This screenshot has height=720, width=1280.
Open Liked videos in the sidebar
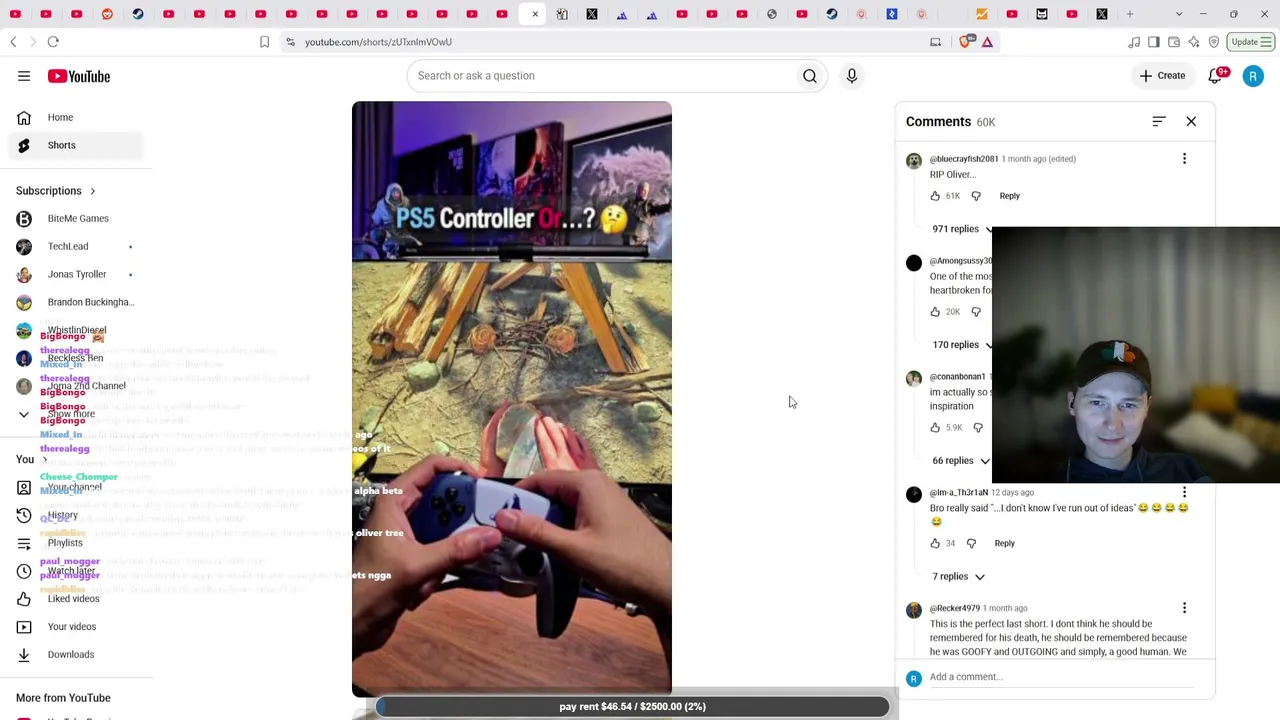click(x=76, y=599)
